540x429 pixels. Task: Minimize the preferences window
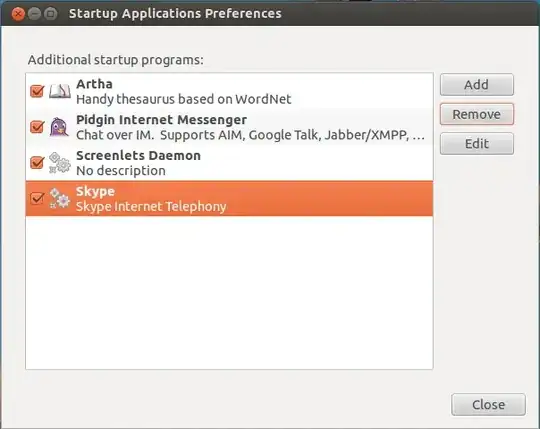tap(34, 14)
